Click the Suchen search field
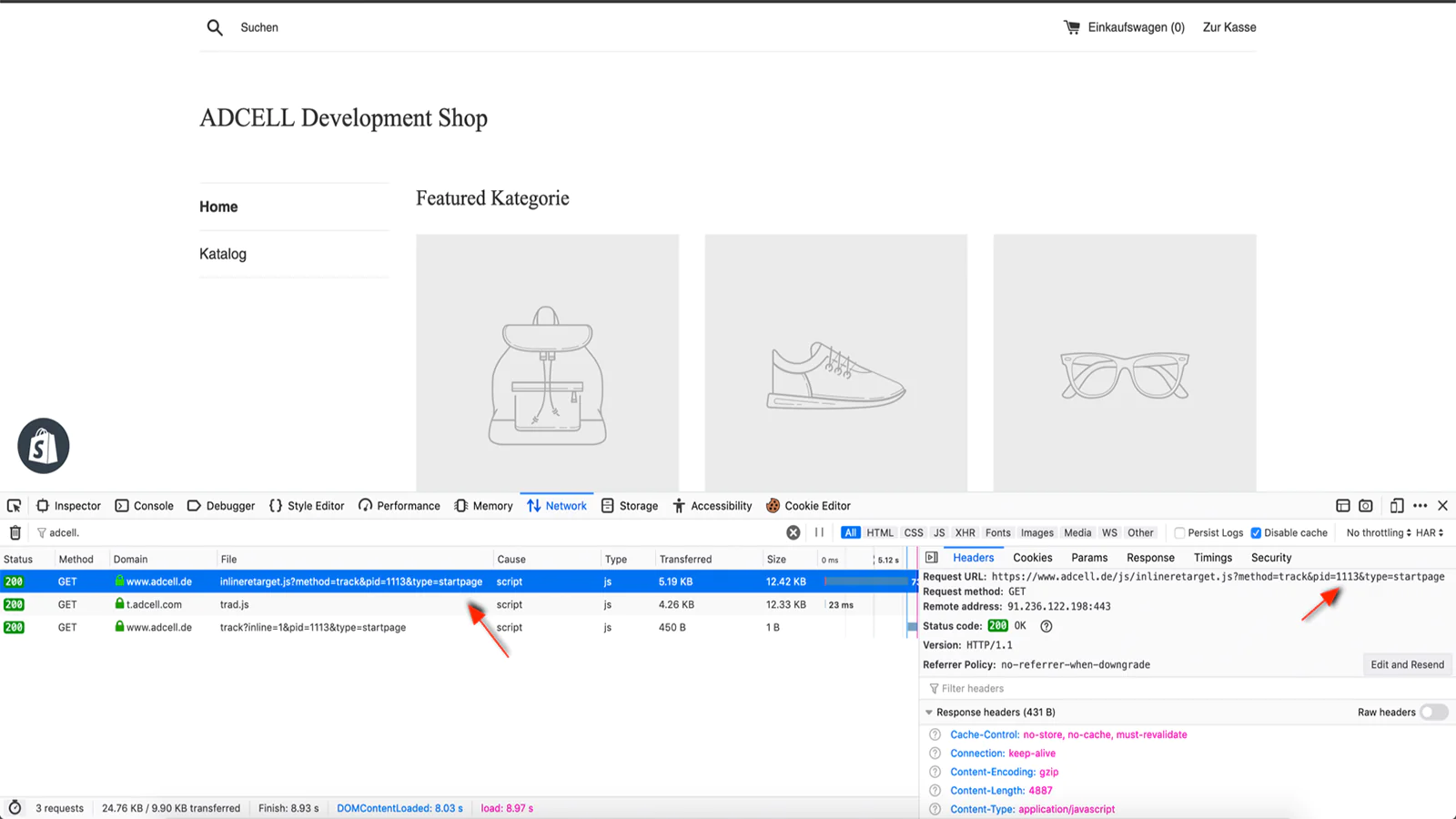The height and width of the screenshot is (819, 1456). (259, 27)
